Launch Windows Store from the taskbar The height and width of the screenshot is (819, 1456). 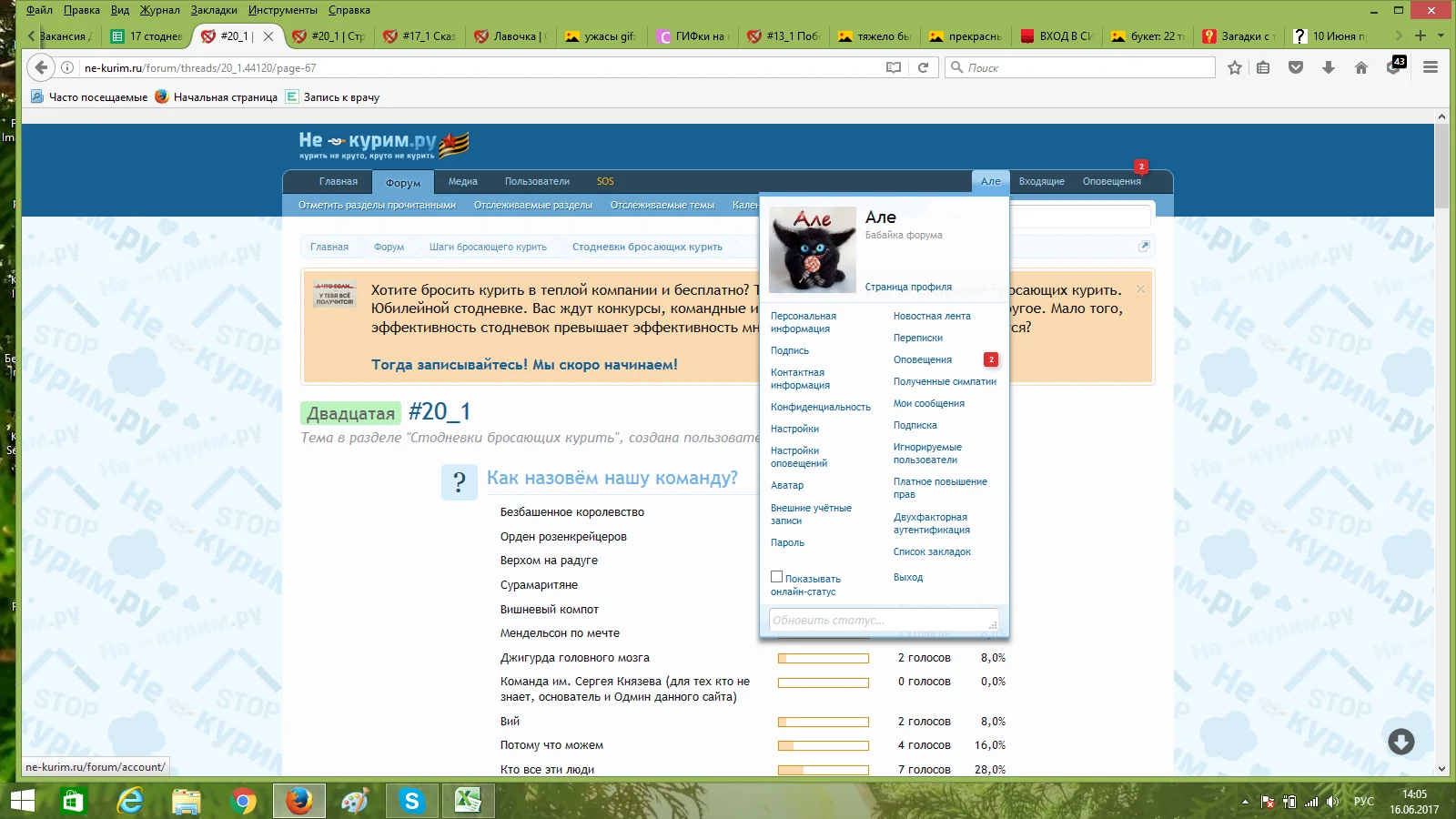pyautogui.click(x=73, y=801)
